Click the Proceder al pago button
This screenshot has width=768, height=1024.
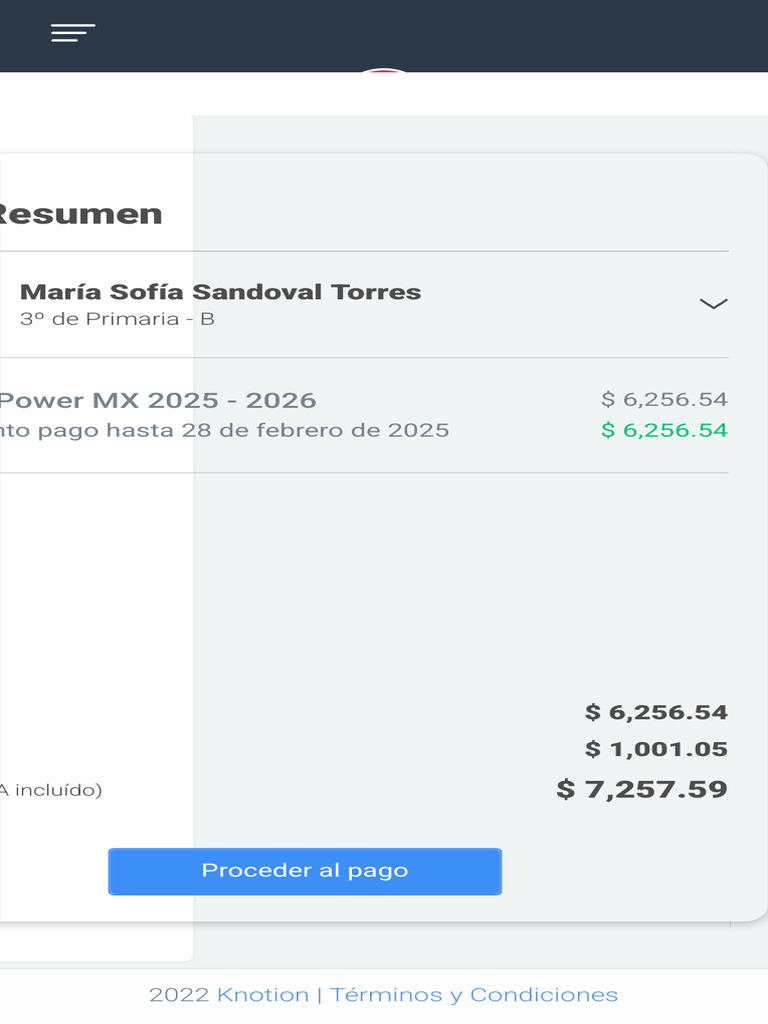coord(305,871)
